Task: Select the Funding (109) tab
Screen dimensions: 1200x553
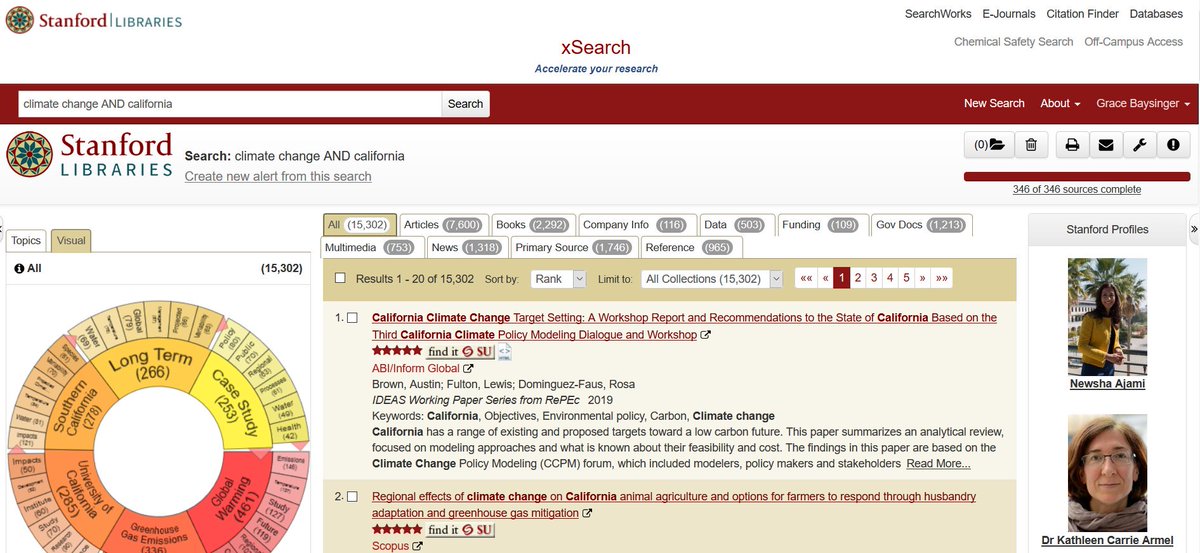Action: 820,225
